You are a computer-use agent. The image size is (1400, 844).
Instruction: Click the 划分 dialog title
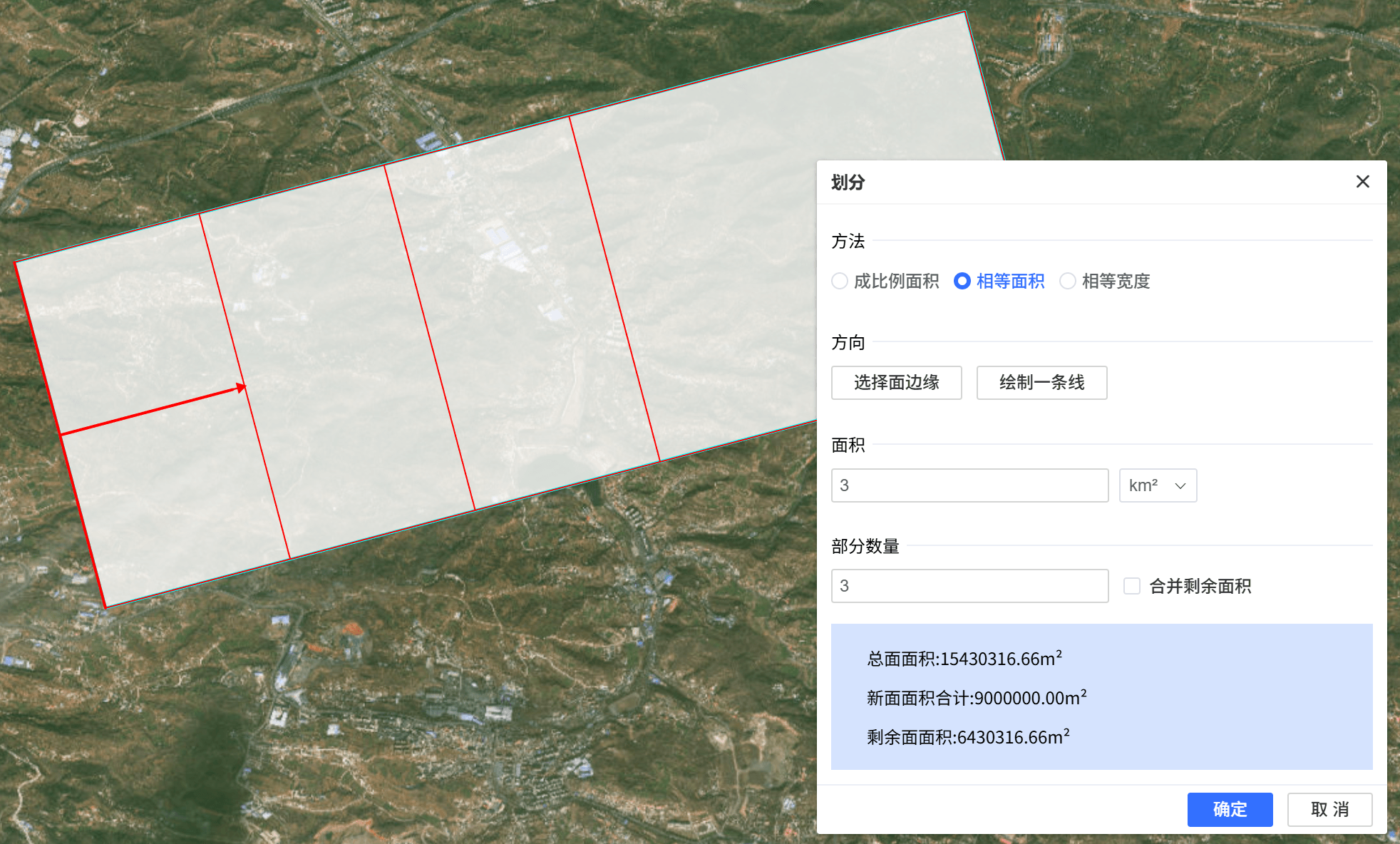[848, 182]
